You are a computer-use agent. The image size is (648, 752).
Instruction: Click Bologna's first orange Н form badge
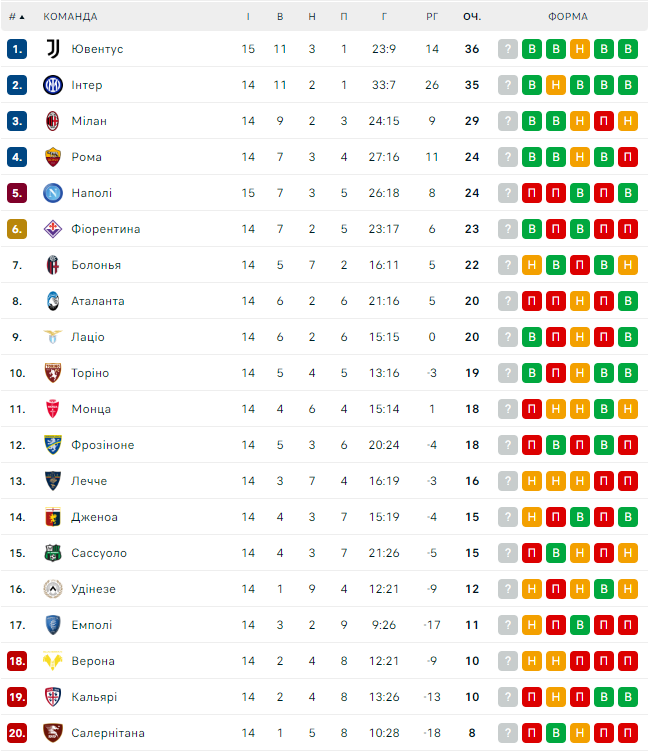[532, 265]
